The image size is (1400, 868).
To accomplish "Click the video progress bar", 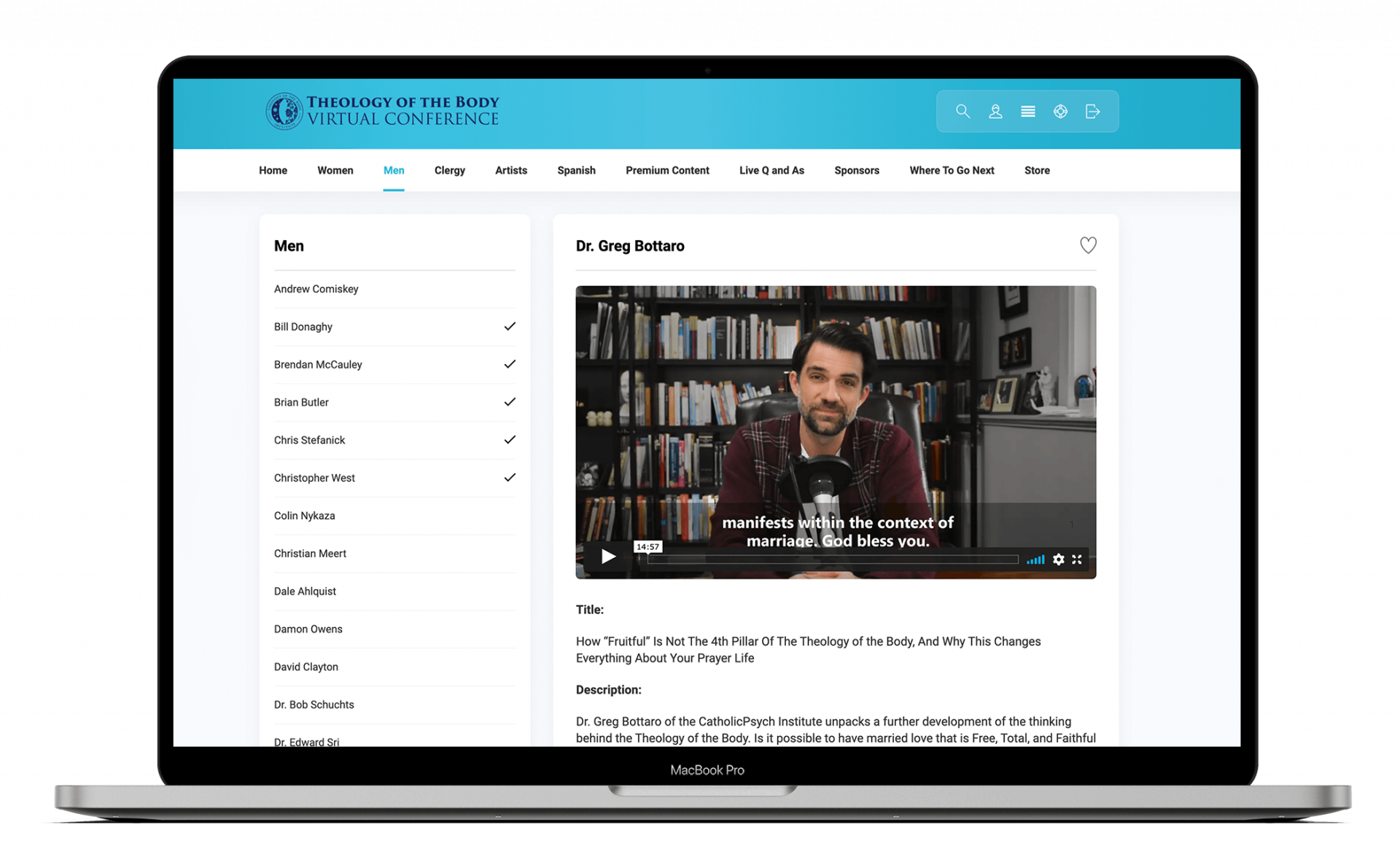I will coord(831,559).
